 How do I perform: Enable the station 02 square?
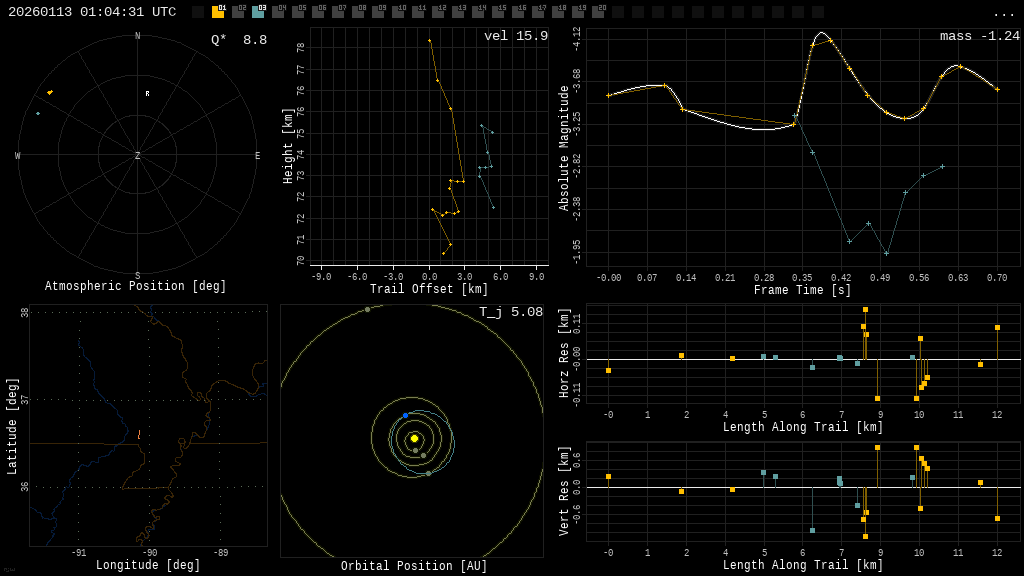pyautogui.click(x=238, y=12)
